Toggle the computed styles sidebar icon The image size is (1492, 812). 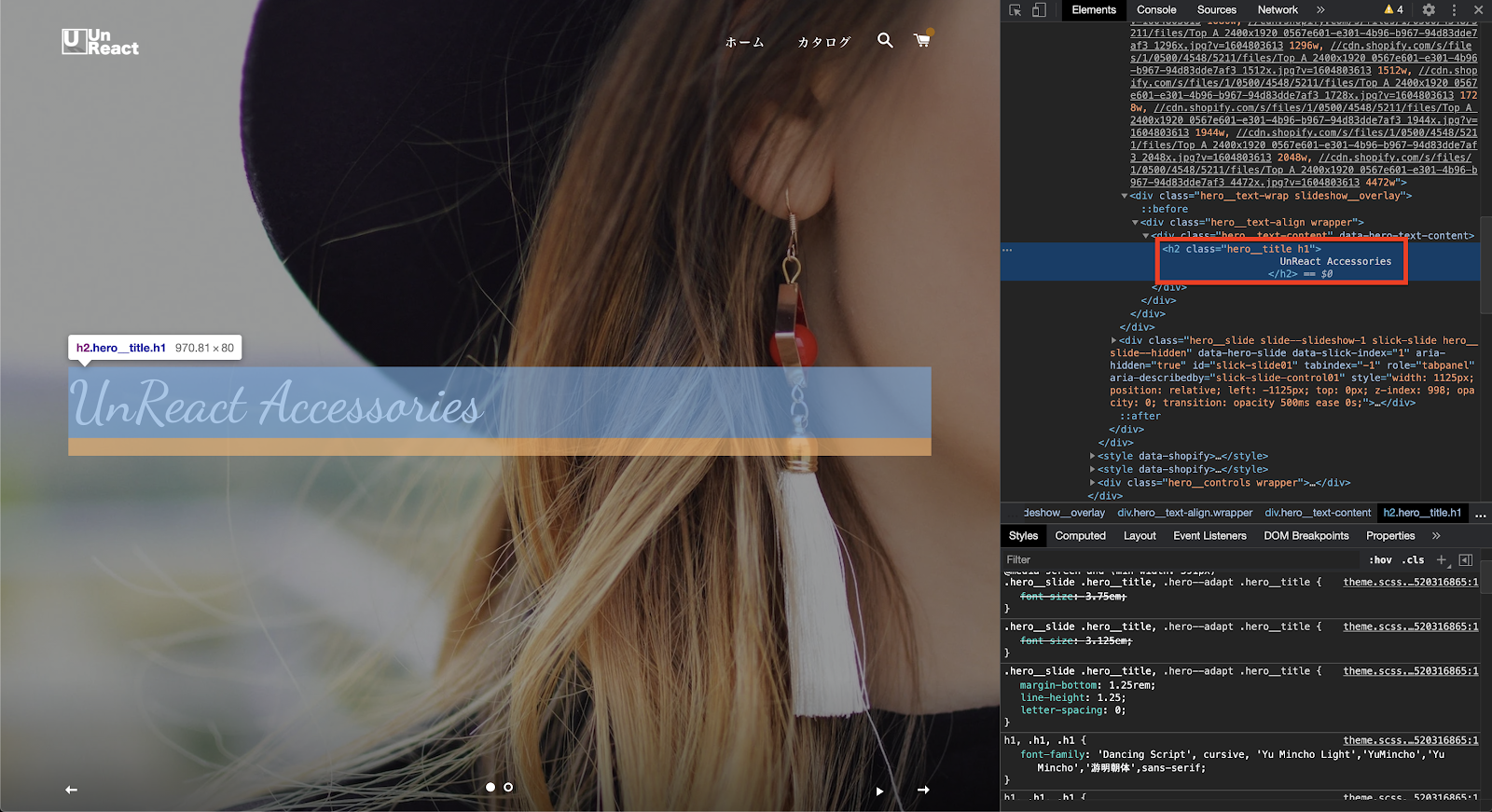click(1466, 559)
